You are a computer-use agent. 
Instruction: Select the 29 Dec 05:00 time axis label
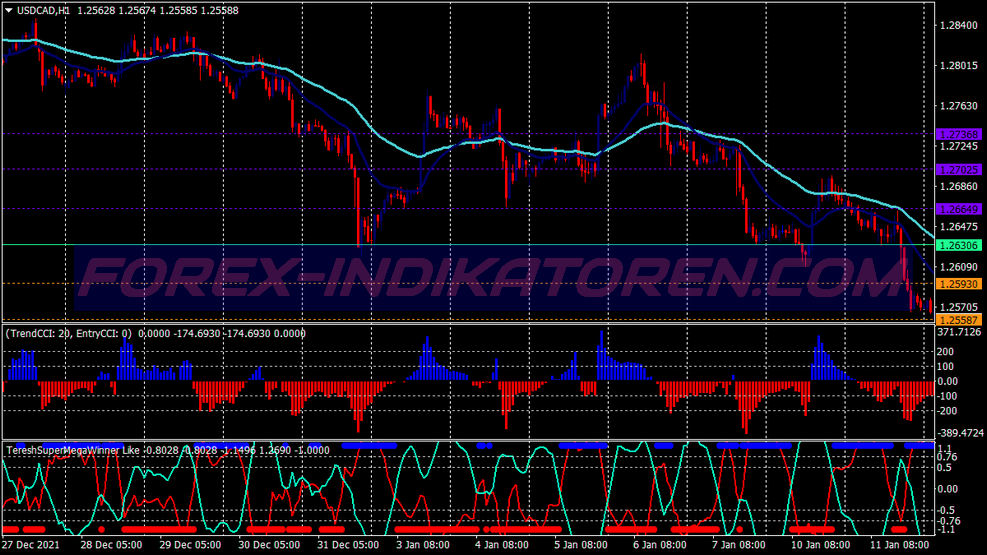190,545
